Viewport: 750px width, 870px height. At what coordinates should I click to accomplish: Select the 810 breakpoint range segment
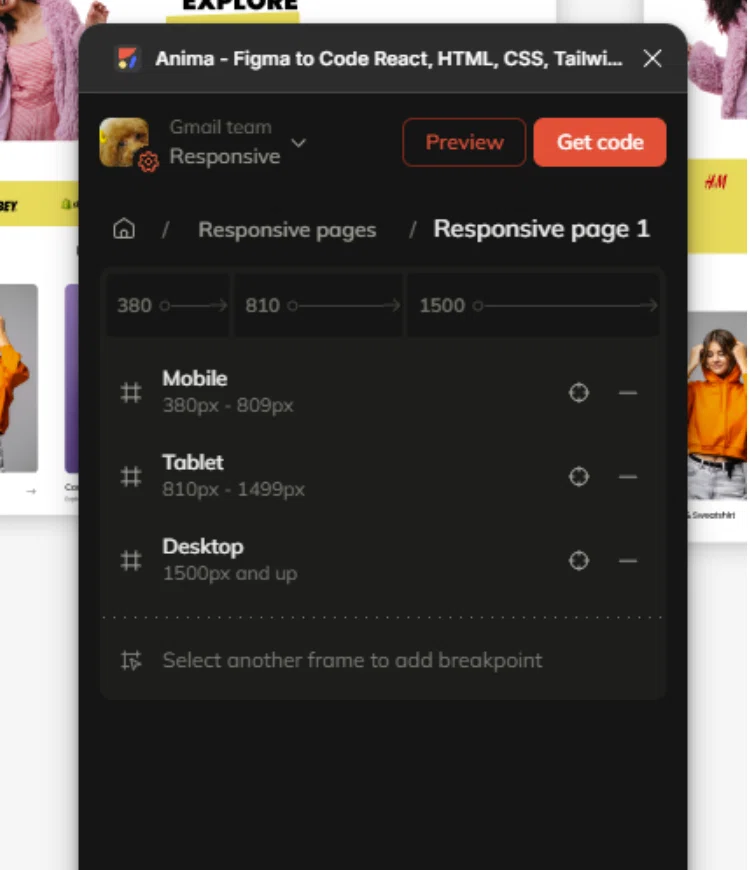(319, 305)
